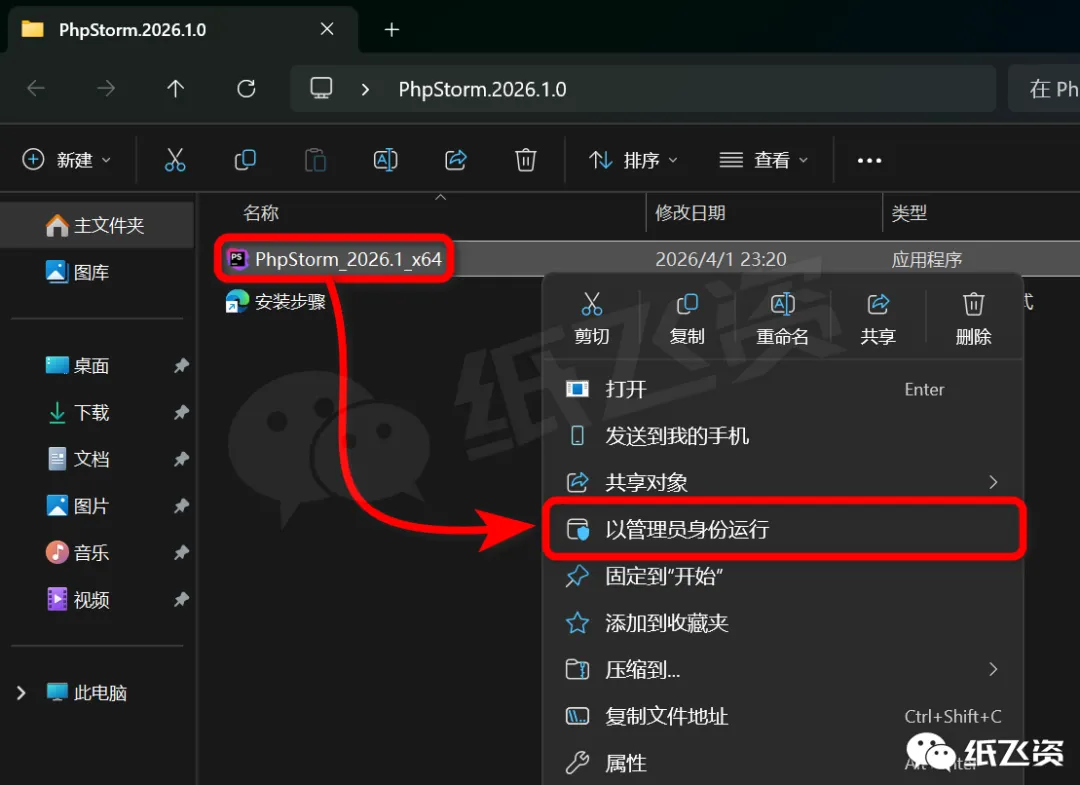Open the 查看 view dropdown
This screenshot has width=1080, height=785.
[x=763, y=160]
